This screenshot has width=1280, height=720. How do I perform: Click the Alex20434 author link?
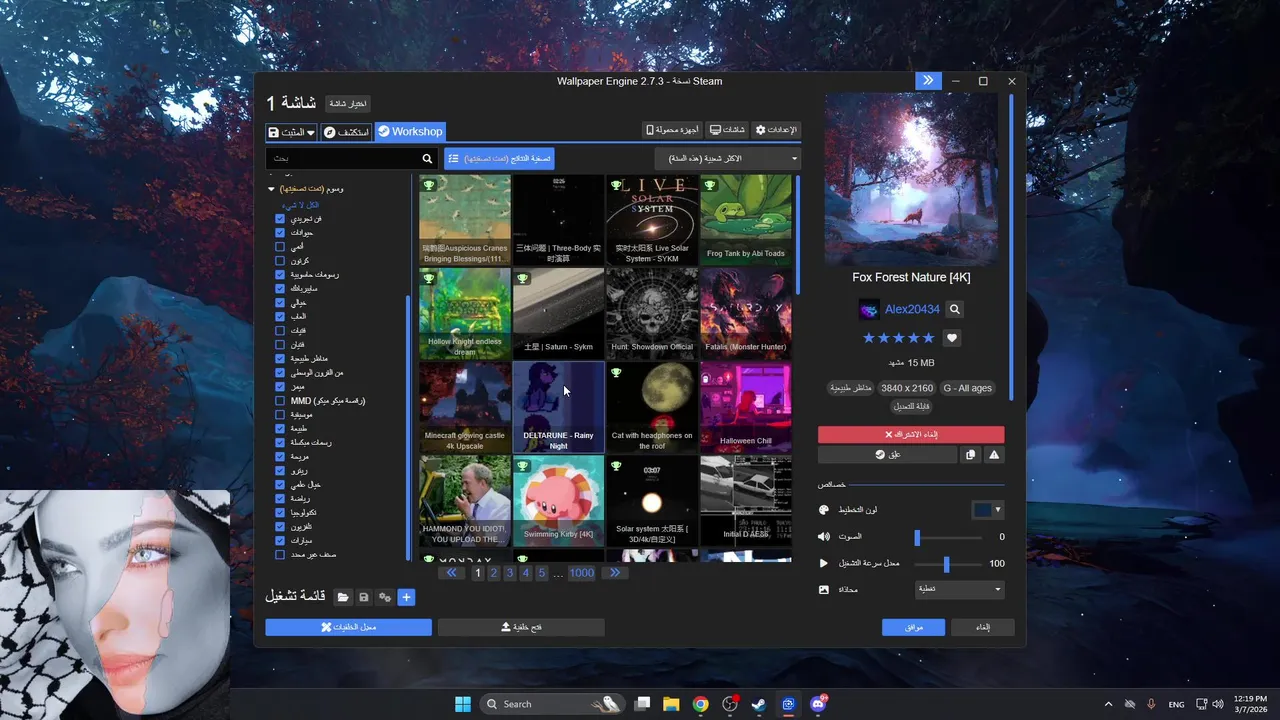click(x=912, y=310)
